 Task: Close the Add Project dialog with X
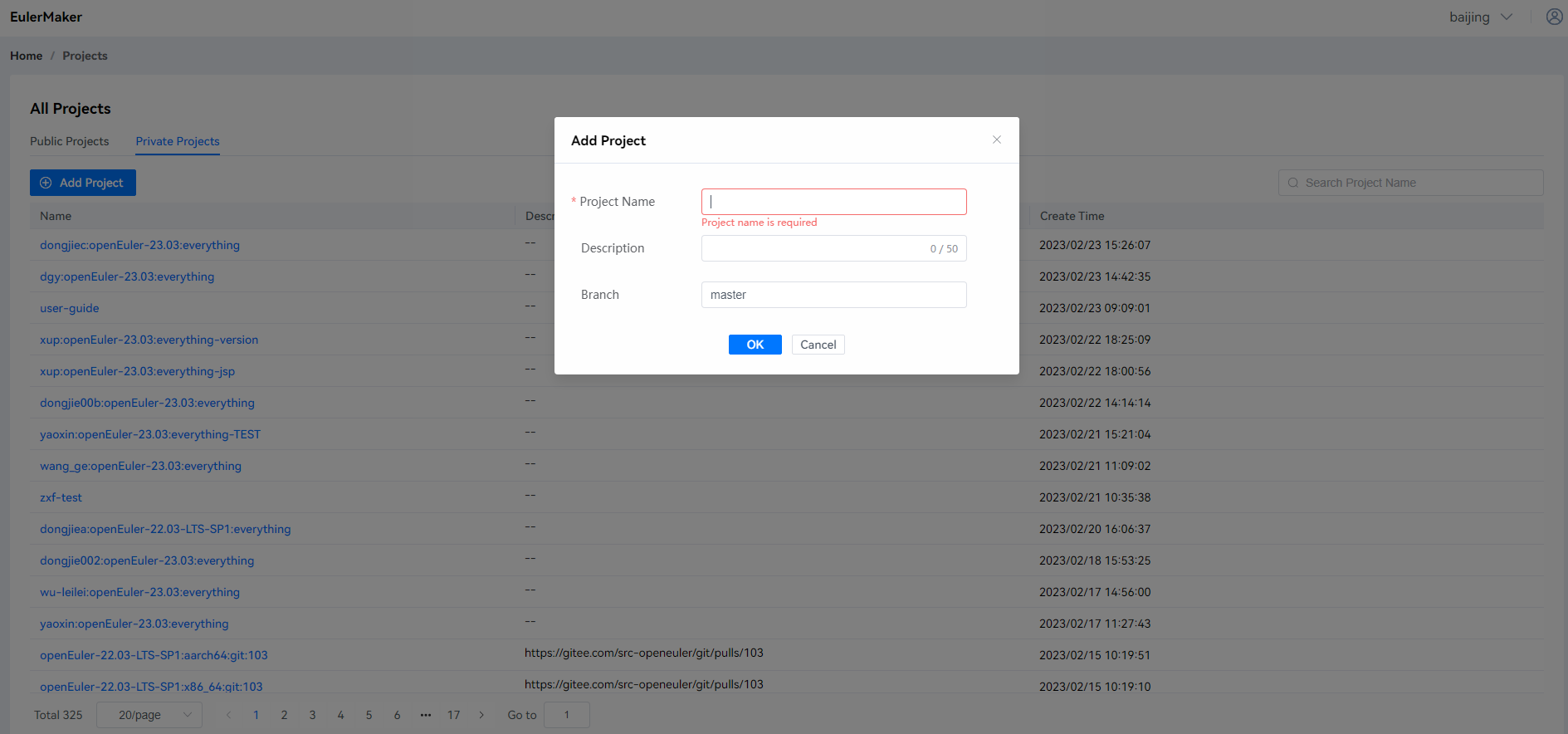click(x=996, y=139)
